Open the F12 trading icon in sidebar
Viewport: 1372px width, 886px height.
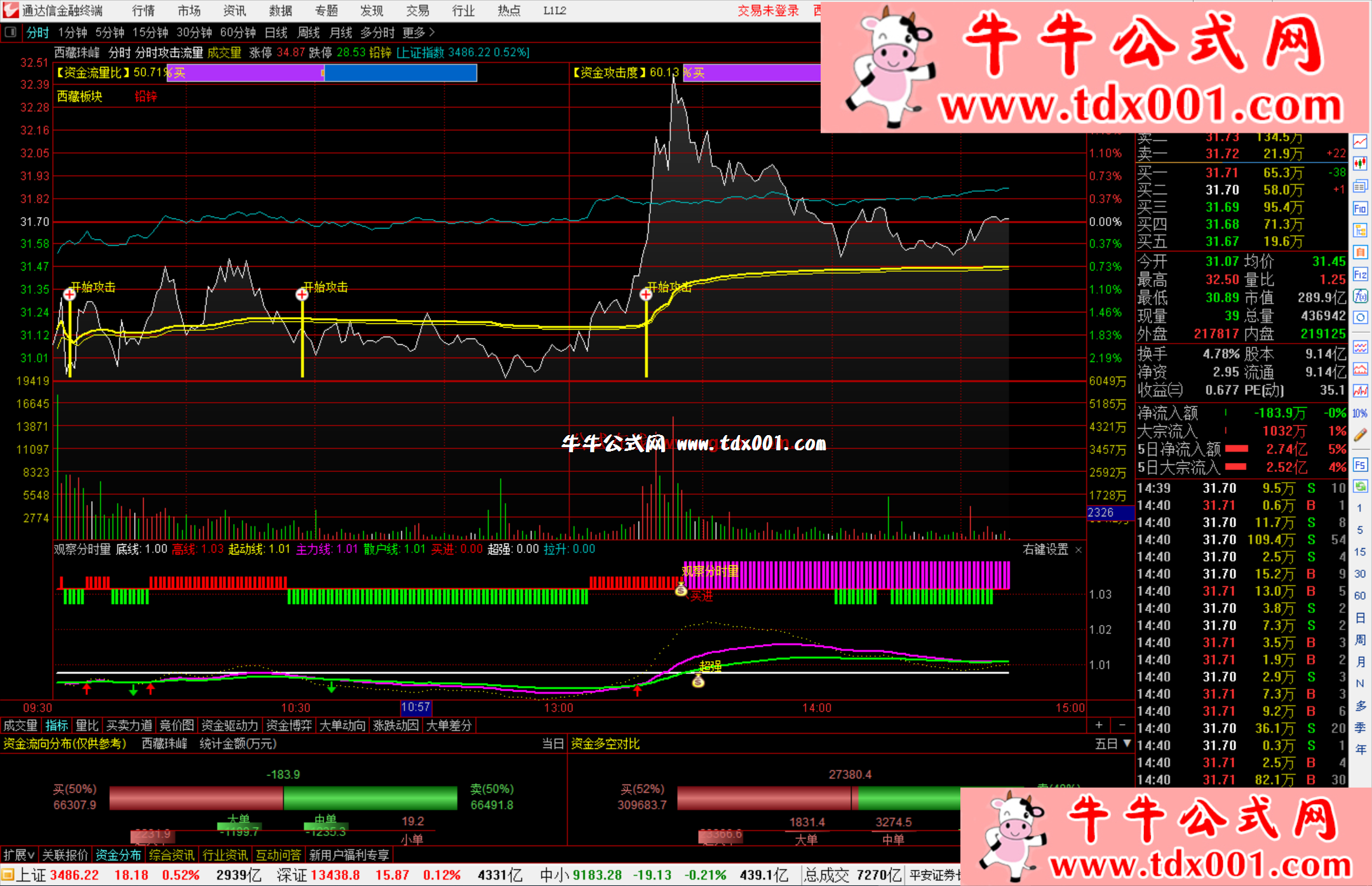[x=1360, y=274]
